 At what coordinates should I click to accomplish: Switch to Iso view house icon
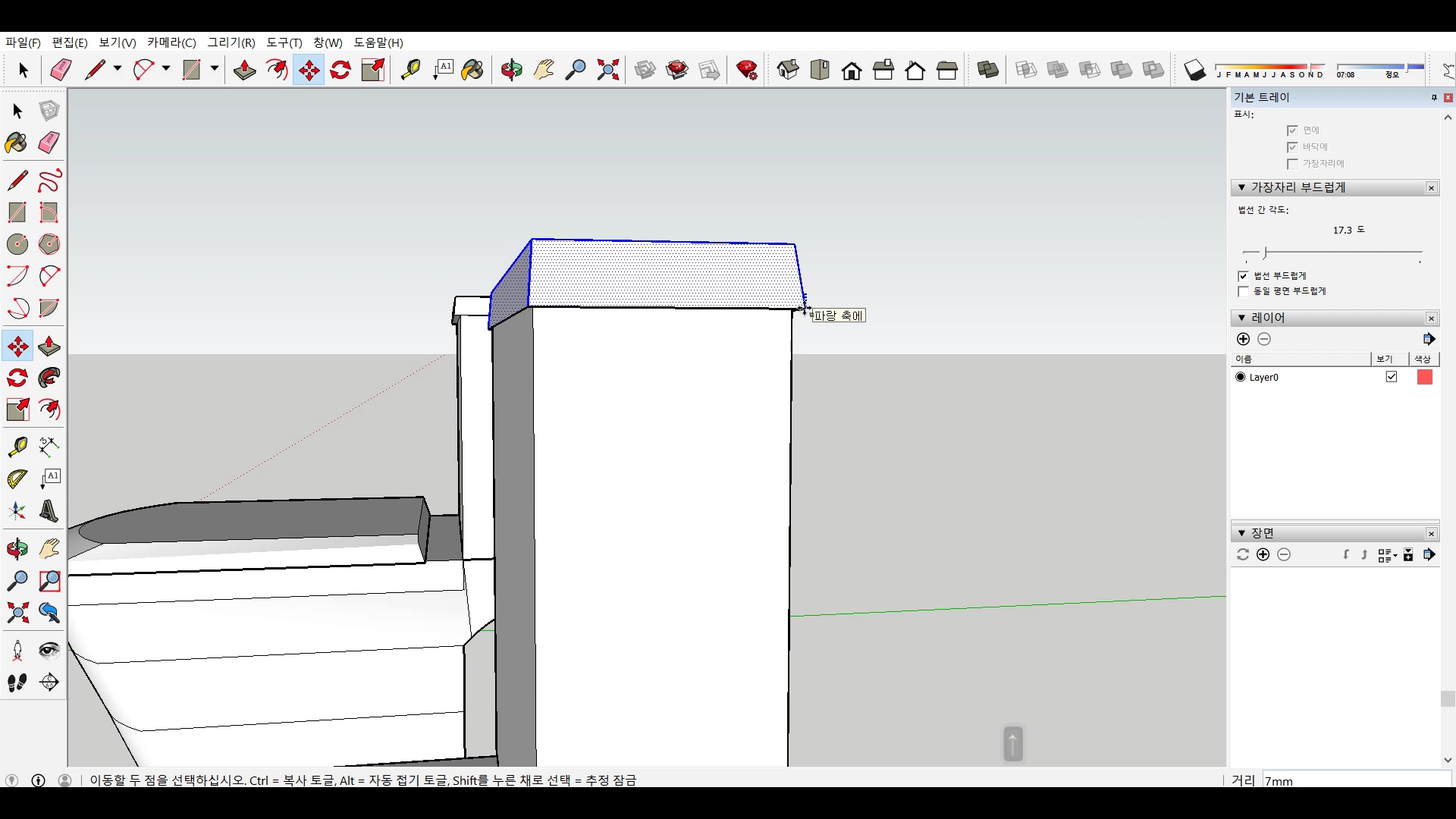click(788, 71)
